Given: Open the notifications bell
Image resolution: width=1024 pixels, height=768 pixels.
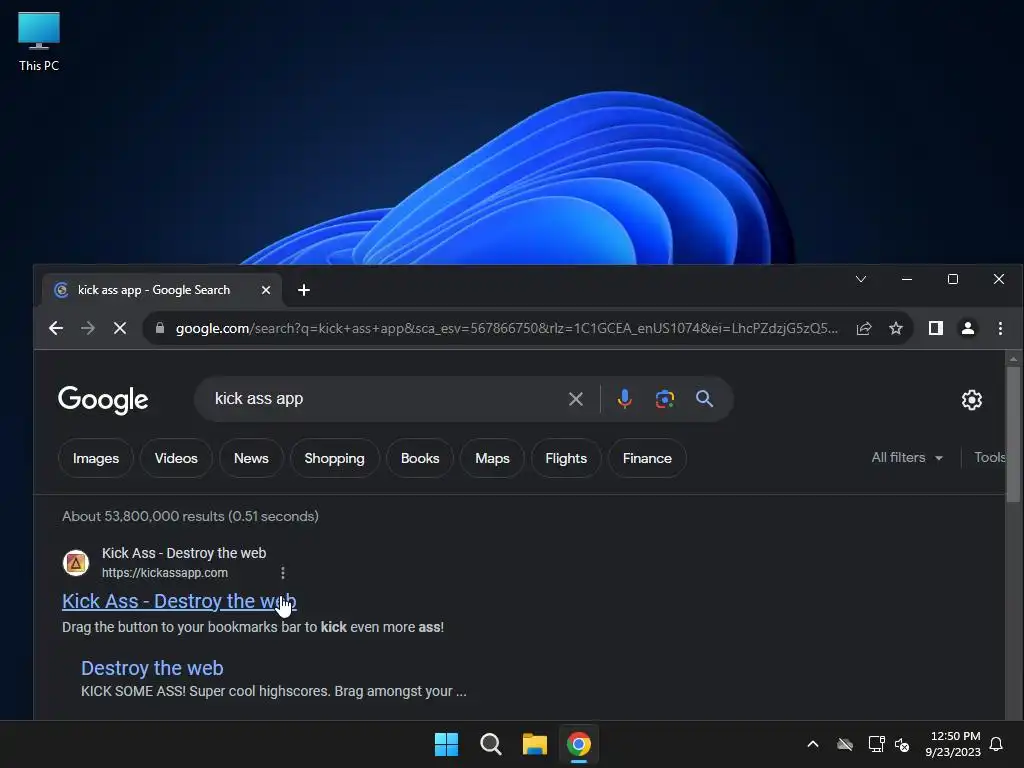Looking at the screenshot, I should click(997, 744).
